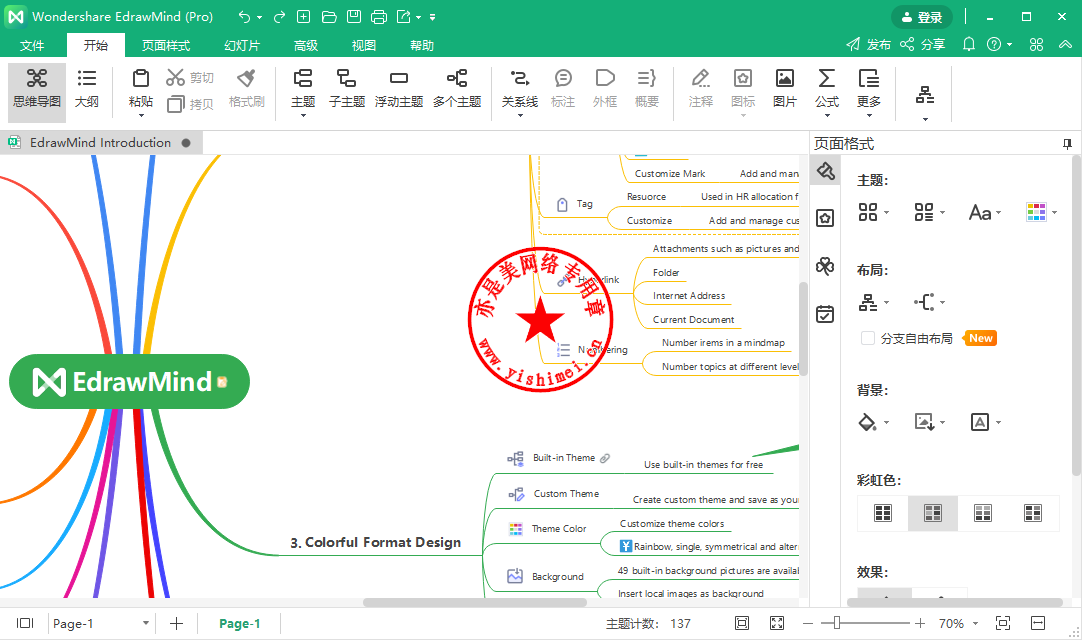Switch to the 思维导图 mind map view

37,91
